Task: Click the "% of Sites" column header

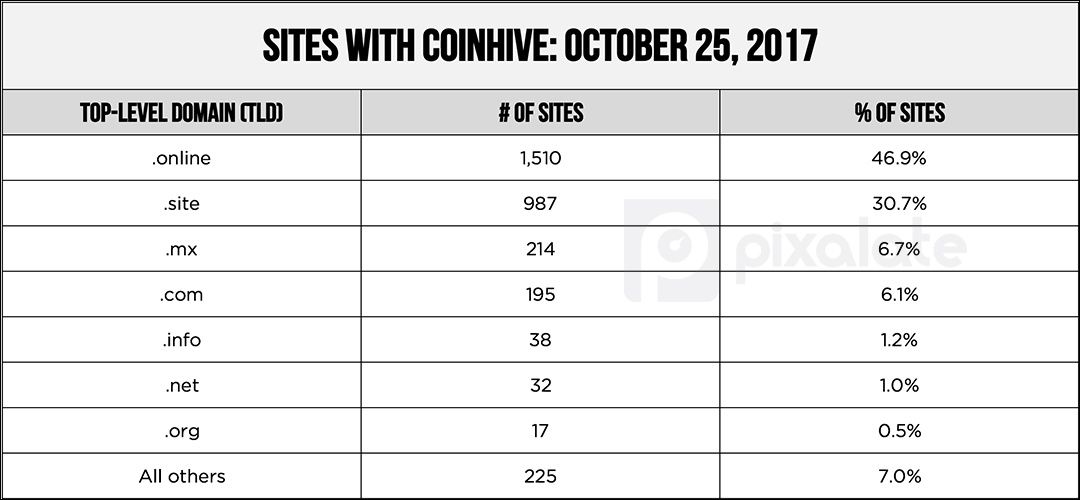Action: click(x=899, y=112)
